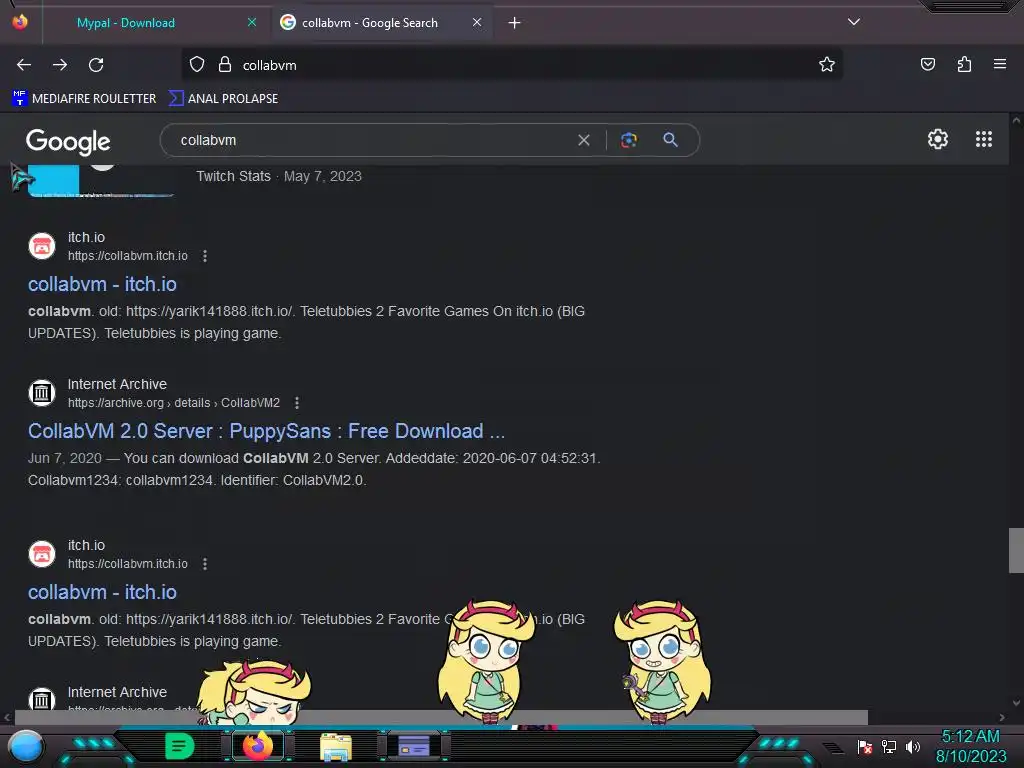The image size is (1024, 768).
Task: Open the Extensions puzzle icon
Action: (x=964, y=64)
